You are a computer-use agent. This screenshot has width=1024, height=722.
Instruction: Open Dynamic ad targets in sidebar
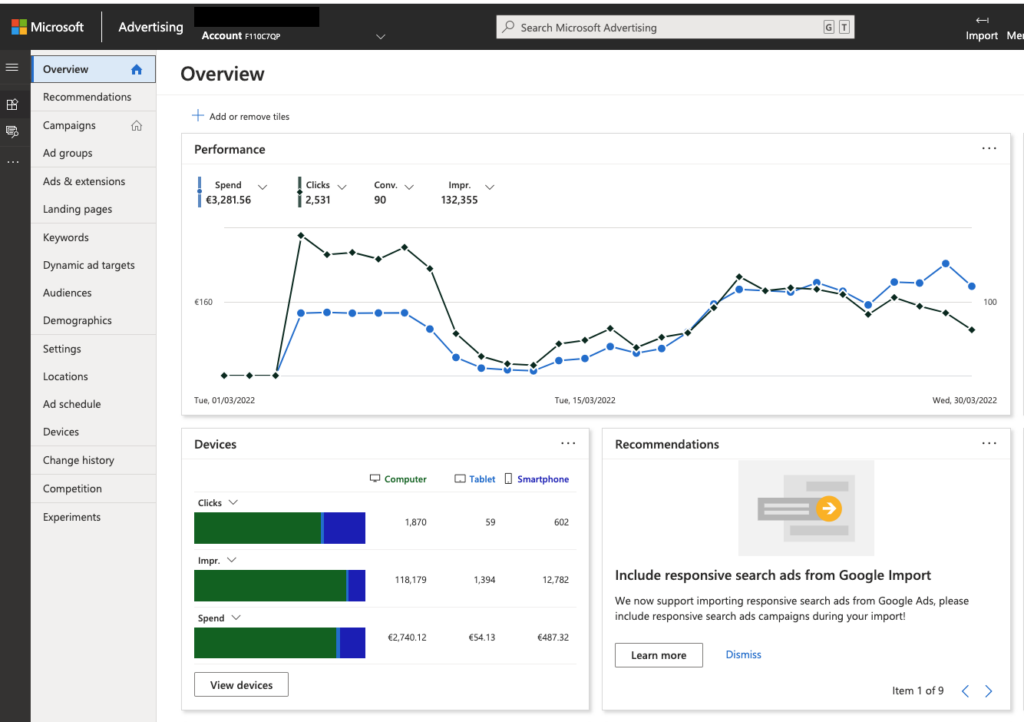(93, 265)
